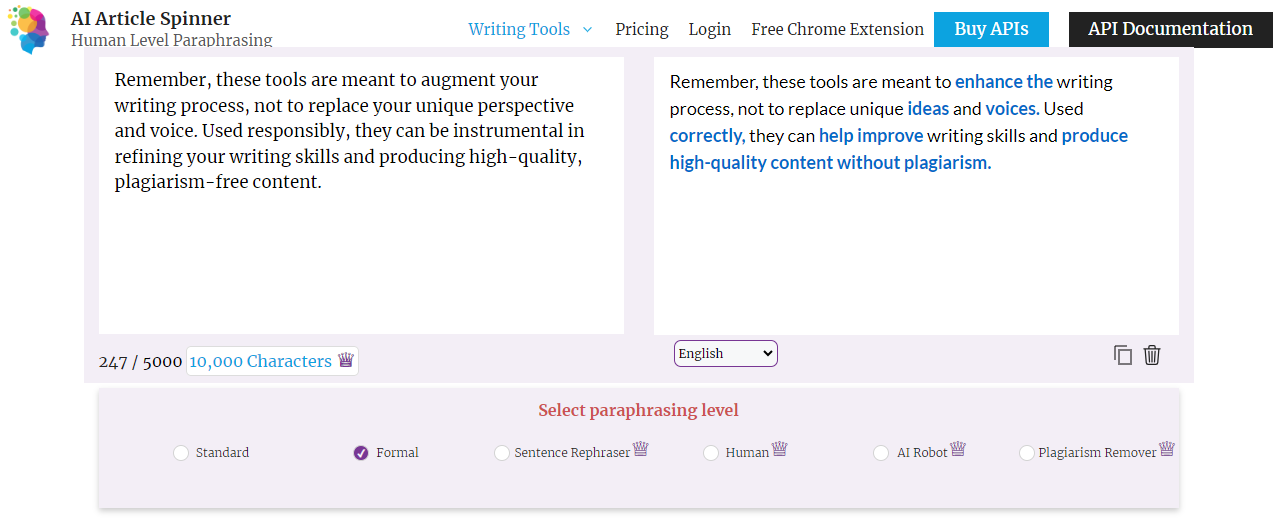Open the API Documentation button

pos(1170,29)
